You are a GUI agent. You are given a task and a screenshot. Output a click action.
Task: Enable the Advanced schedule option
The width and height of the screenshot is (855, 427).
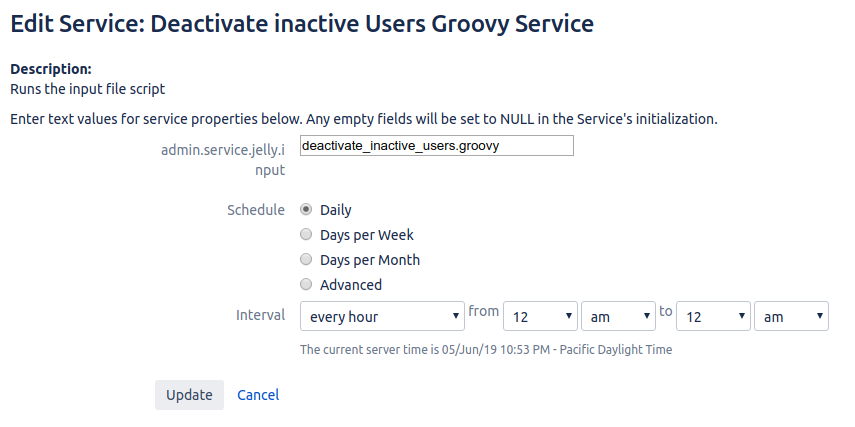pyautogui.click(x=307, y=285)
